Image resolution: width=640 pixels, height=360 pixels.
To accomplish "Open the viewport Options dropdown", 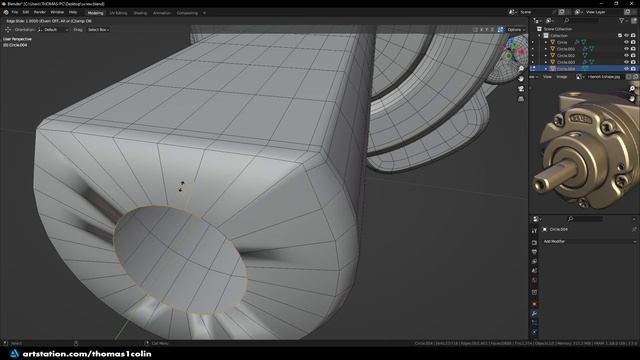I will coord(516,30).
